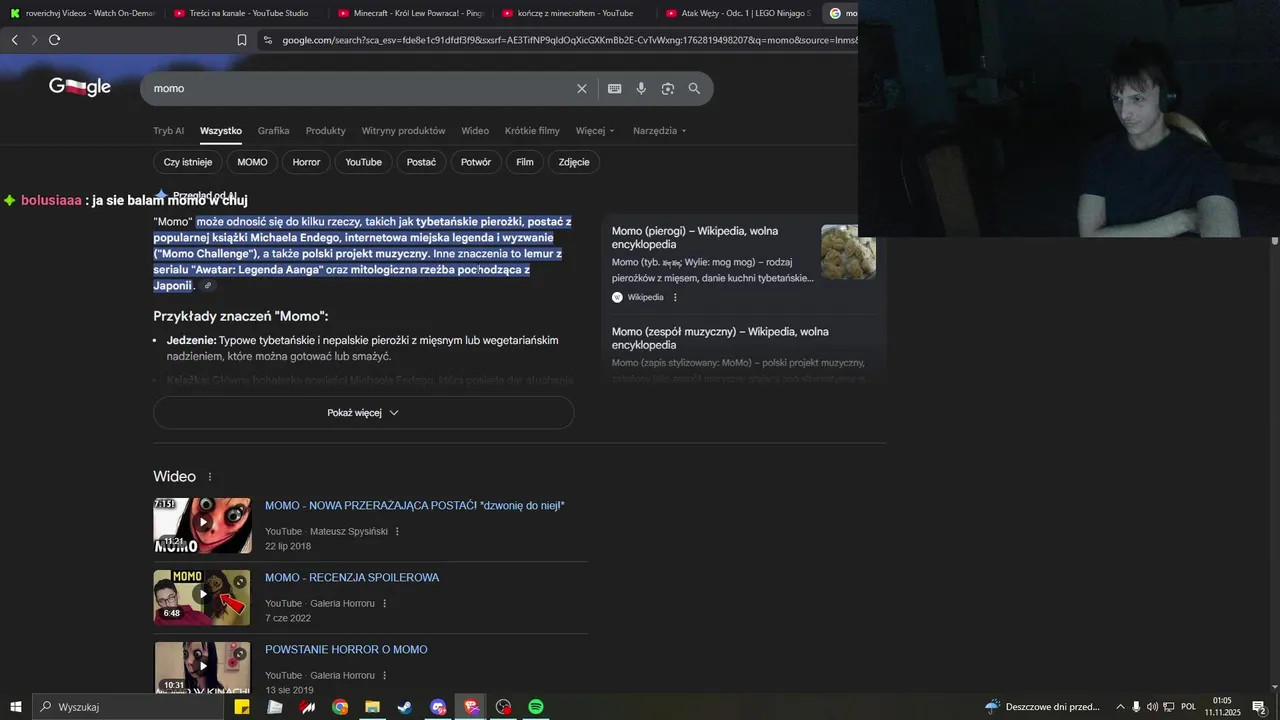Click the Google logo
The image size is (1280, 720).
pos(80,87)
